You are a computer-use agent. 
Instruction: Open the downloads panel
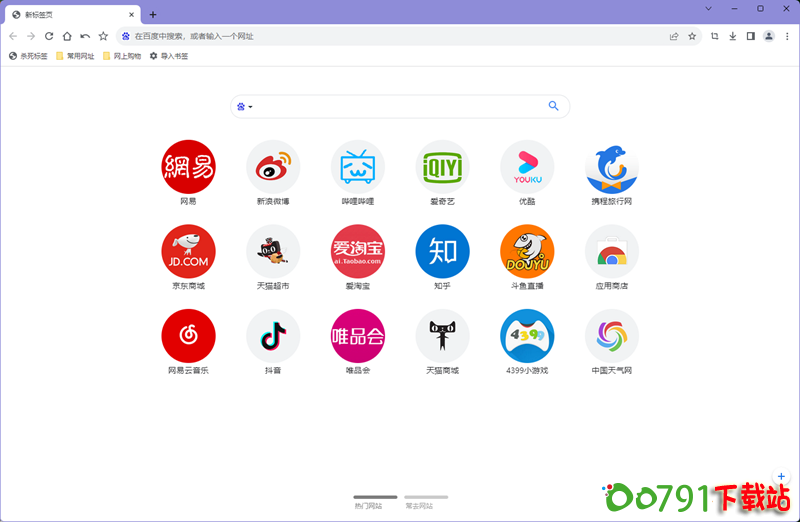(733, 36)
